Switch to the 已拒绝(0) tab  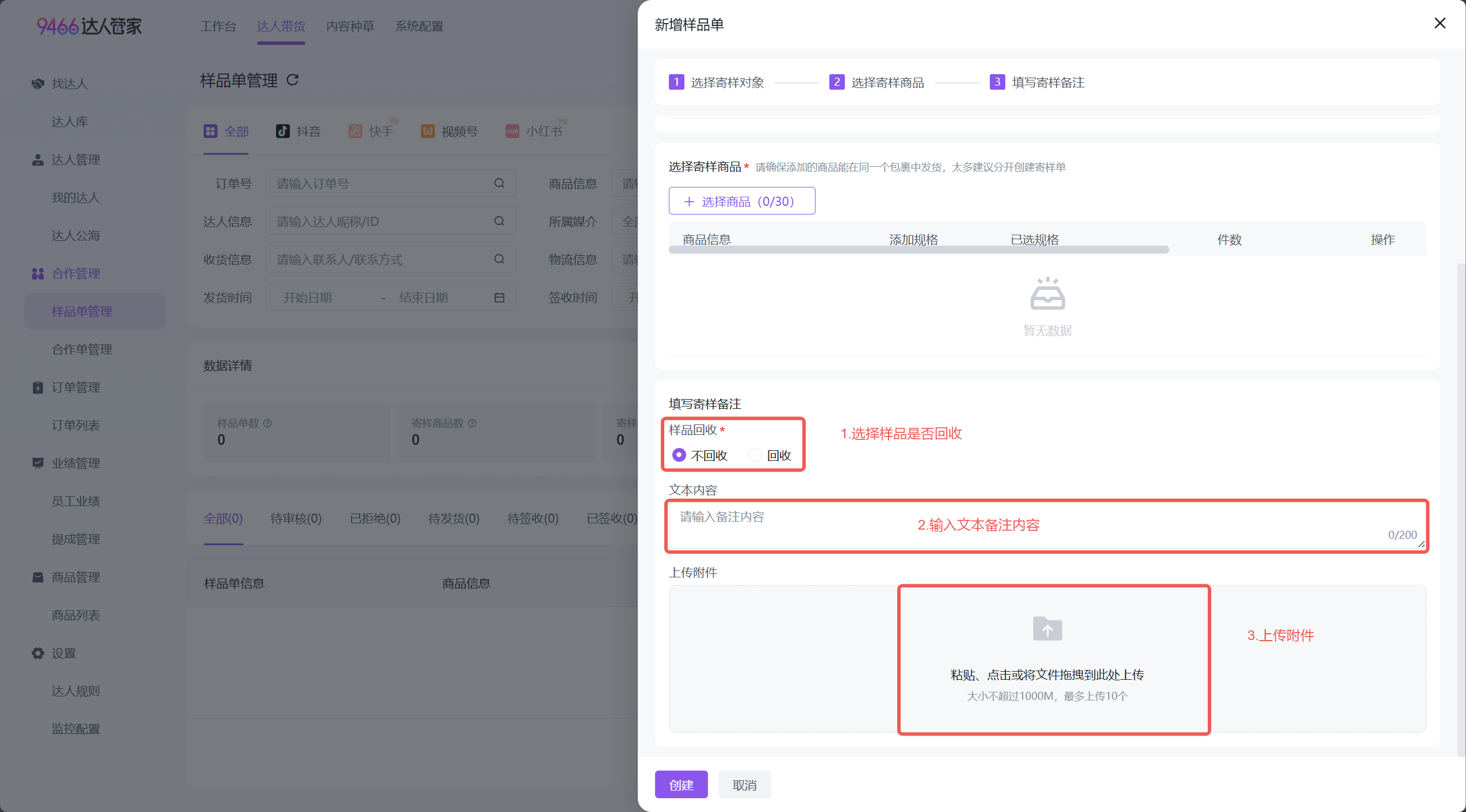click(375, 519)
